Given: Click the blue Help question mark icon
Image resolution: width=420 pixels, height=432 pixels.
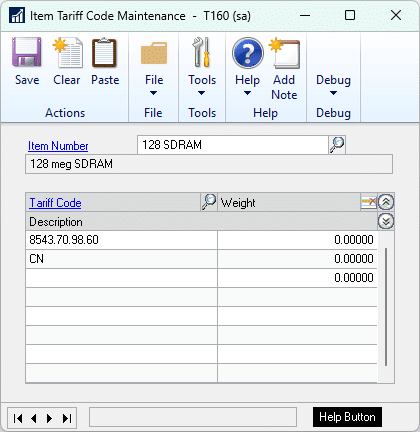Looking at the screenshot, I should [248, 53].
